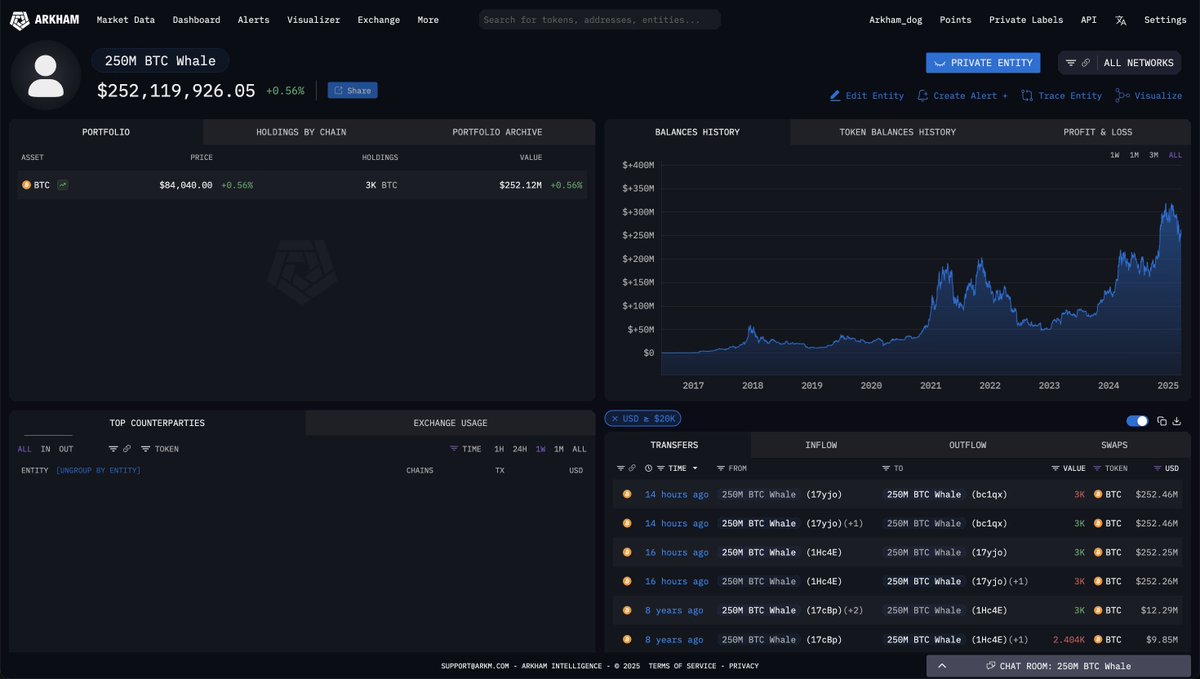
Task: Open the transfers time filter clock icon
Action: [x=648, y=467]
